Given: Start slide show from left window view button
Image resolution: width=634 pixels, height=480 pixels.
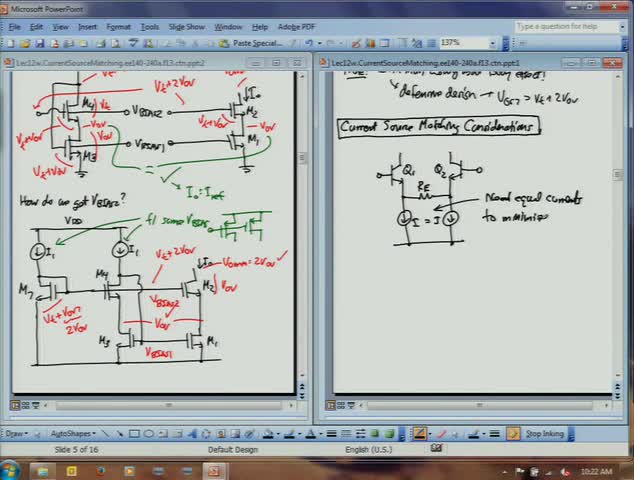Looking at the screenshot, I should 36,405.
